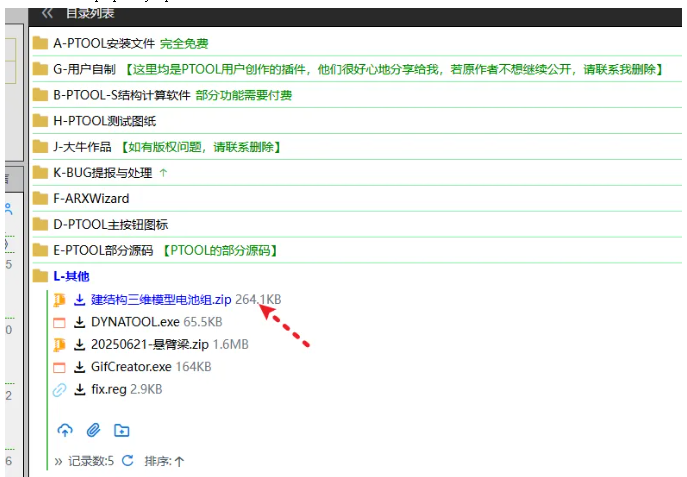This screenshot has height=477, width=687.
Task: Click the user icon in left sidebar
Action: (9, 209)
